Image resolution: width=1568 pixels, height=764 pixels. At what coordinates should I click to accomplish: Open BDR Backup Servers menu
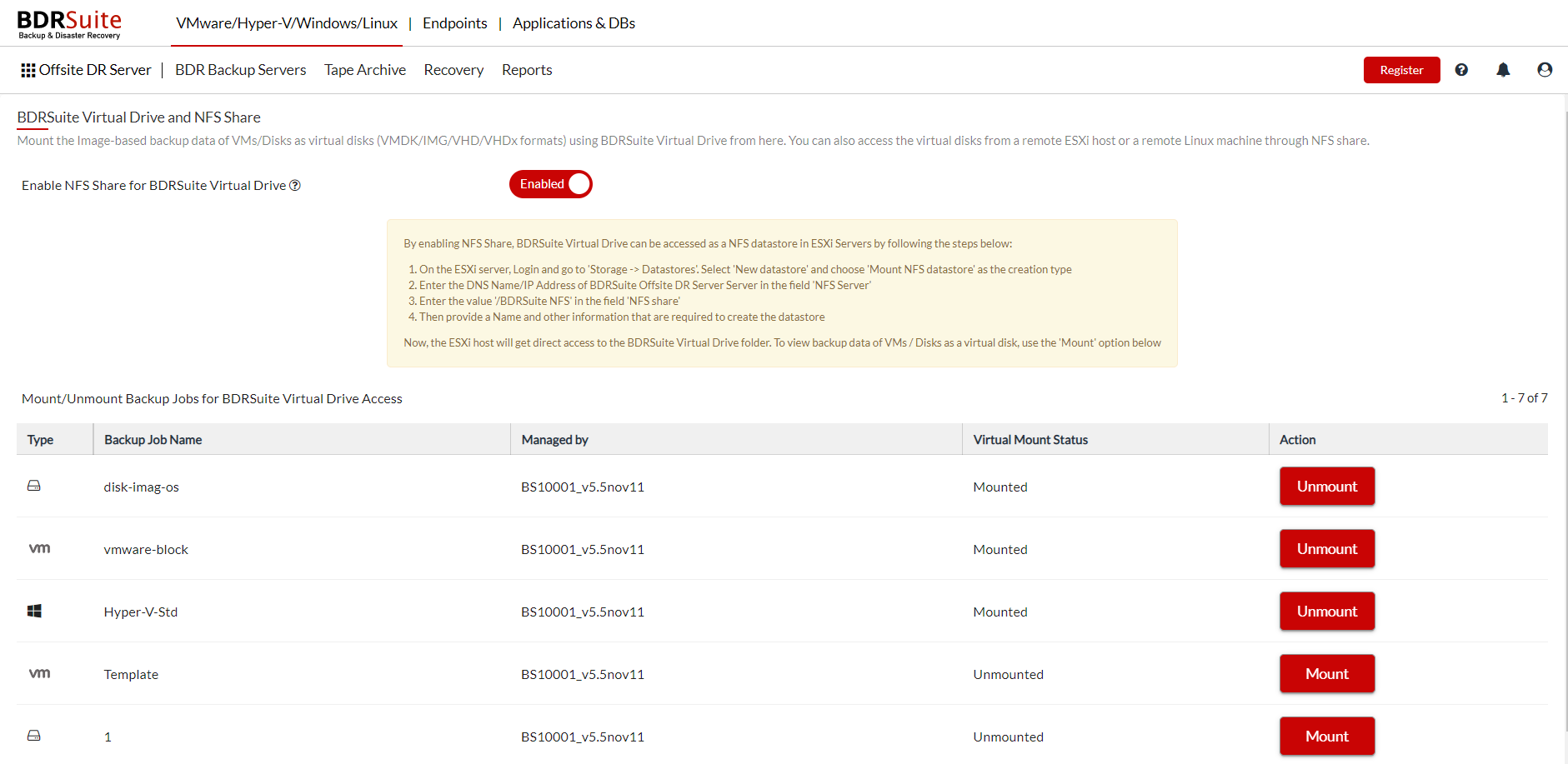(241, 70)
